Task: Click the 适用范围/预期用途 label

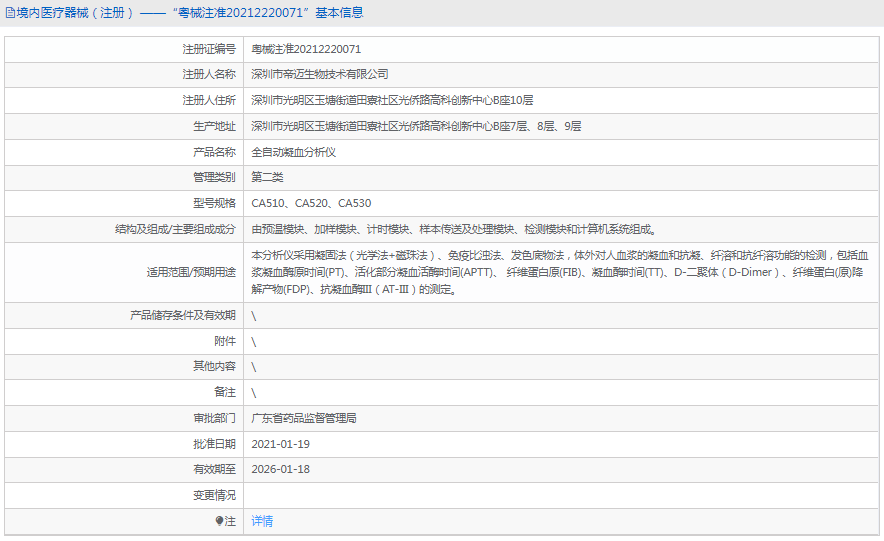Action: pos(191,273)
